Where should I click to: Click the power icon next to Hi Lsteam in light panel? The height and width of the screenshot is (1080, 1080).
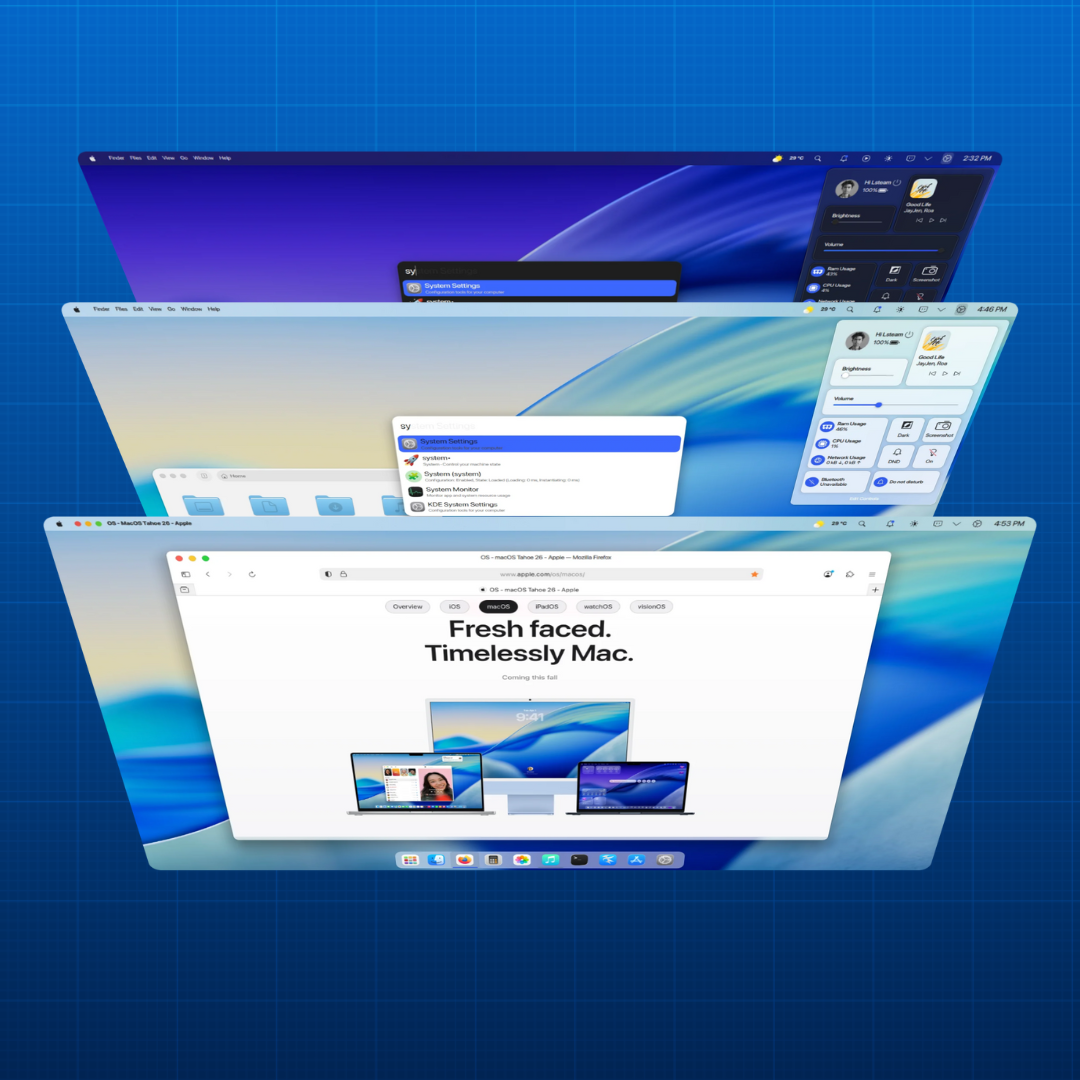point(909,334)
